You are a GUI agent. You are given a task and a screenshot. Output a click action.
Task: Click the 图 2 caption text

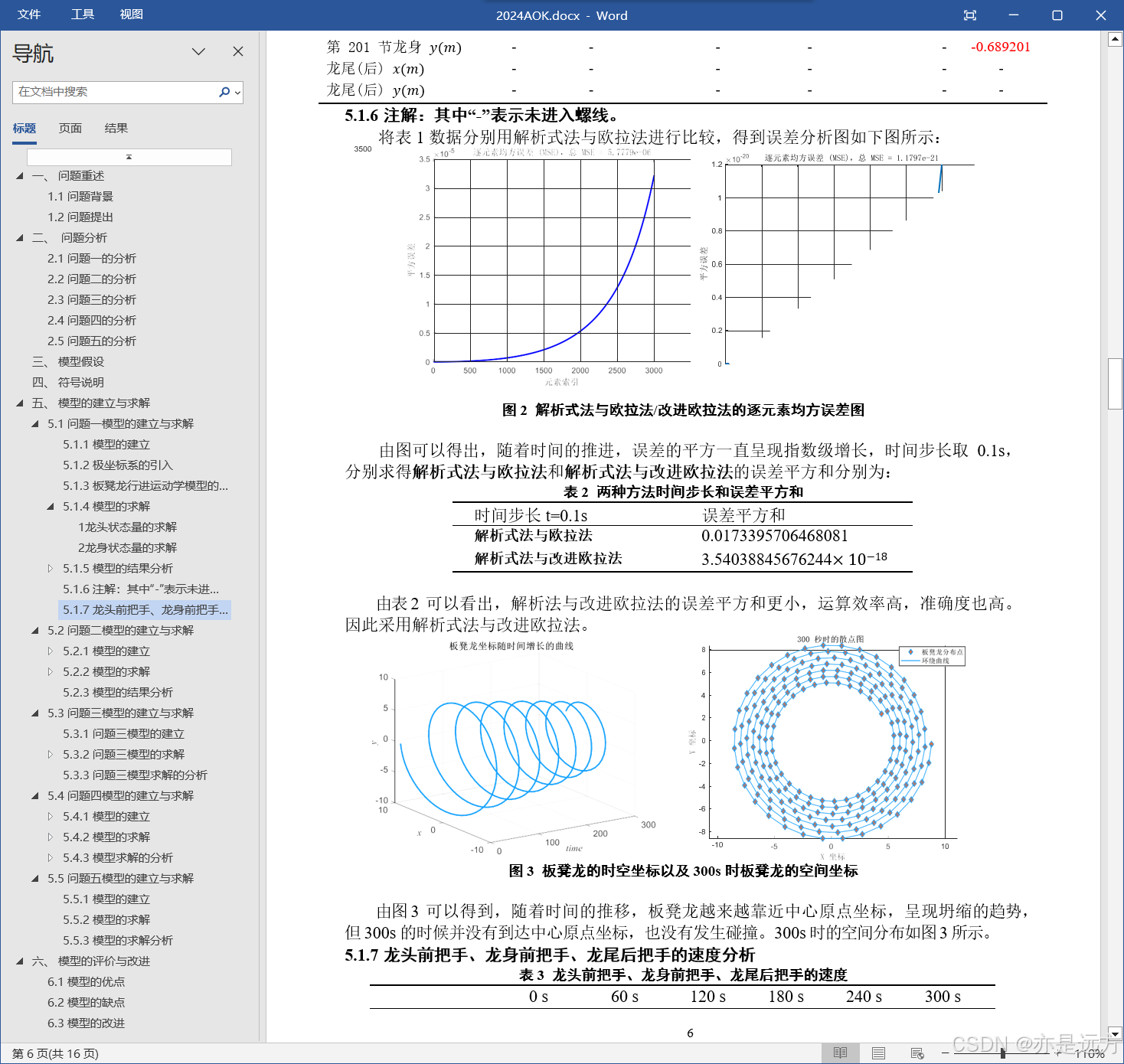(683, 410)
